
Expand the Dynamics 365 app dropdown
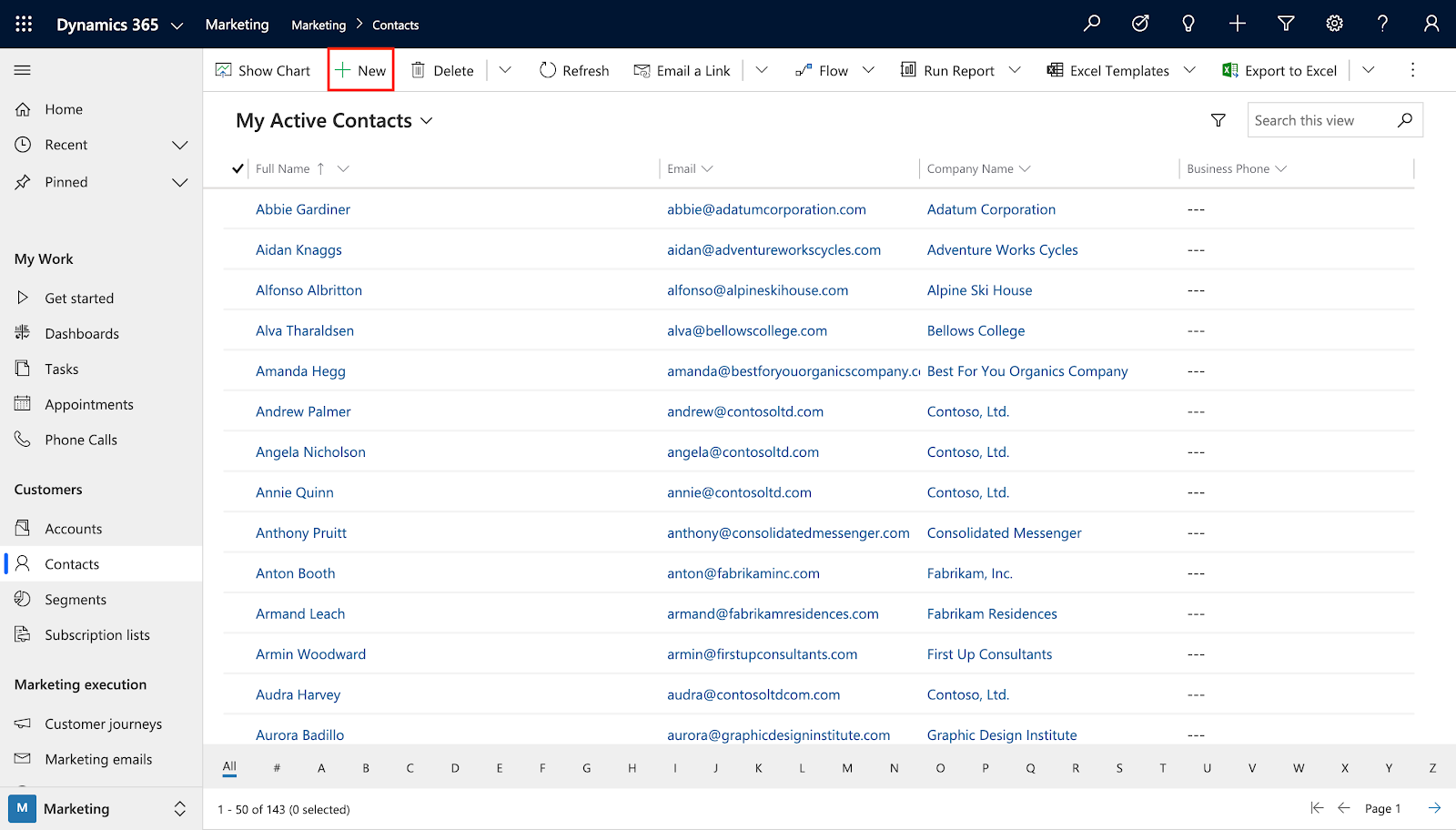point(177,25)
